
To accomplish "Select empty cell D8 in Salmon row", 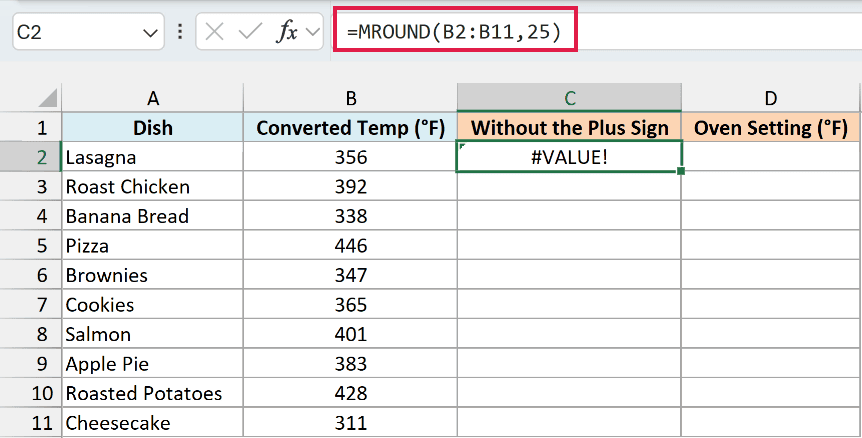I will (x=771, y=334).
